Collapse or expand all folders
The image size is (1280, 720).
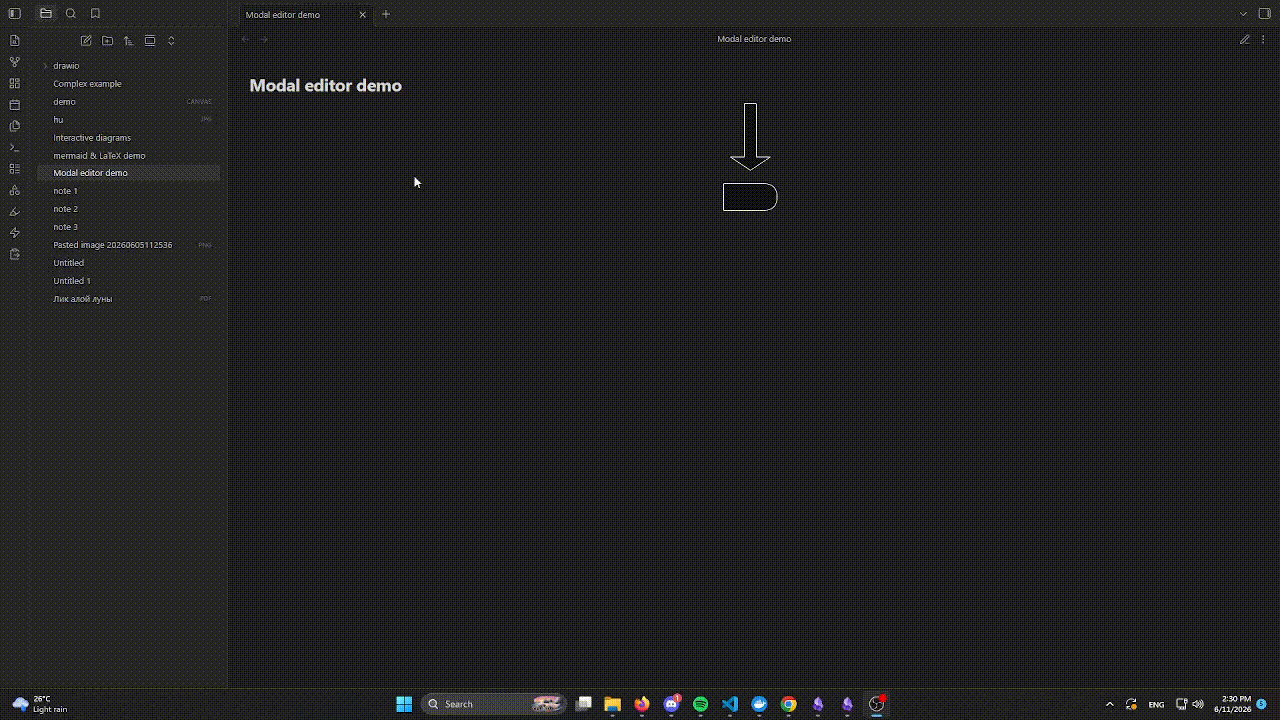click(171, 41)
